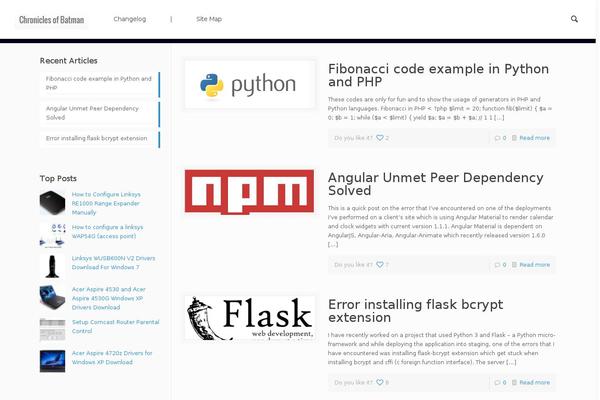600x400 pixels.
Task: Select flask bcrypt entry in Recent Articles
Action: coord(99,139)
